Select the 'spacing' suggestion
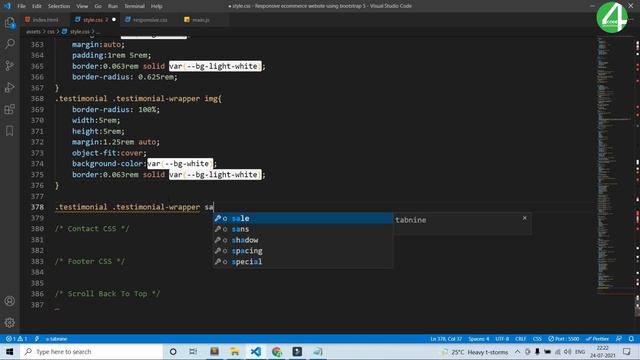The width and height of the screenshot is (640, 360). tap(302, 251)
